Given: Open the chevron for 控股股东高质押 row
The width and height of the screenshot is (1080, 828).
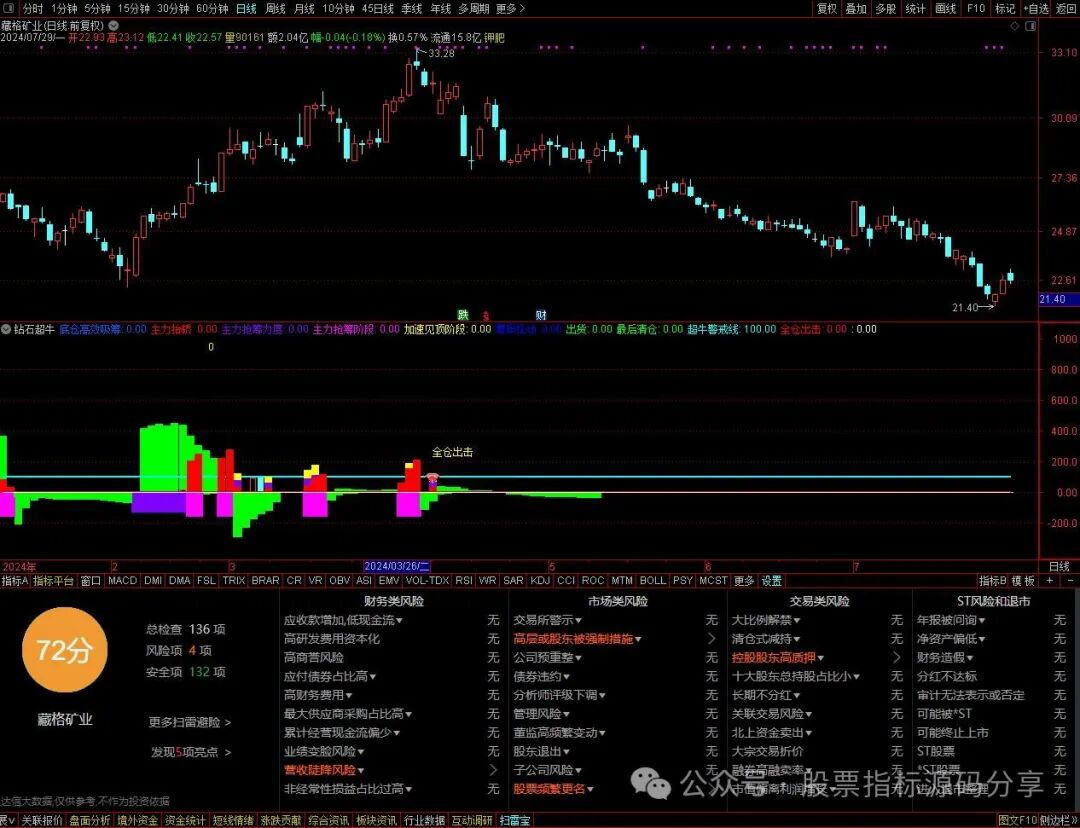Looking at the screenshot, I should tap(897, 658).
